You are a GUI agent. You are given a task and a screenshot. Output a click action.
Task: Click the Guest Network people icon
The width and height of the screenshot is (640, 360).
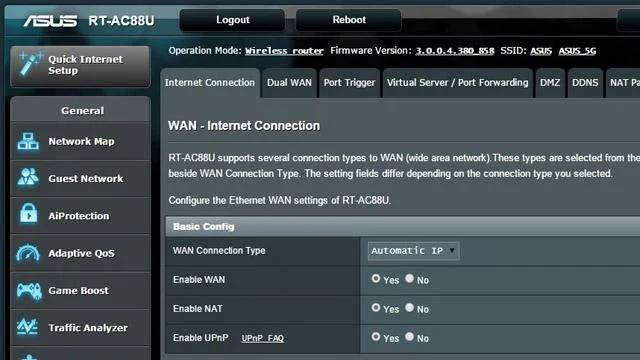pyautogui.click(x=28, y=178)
